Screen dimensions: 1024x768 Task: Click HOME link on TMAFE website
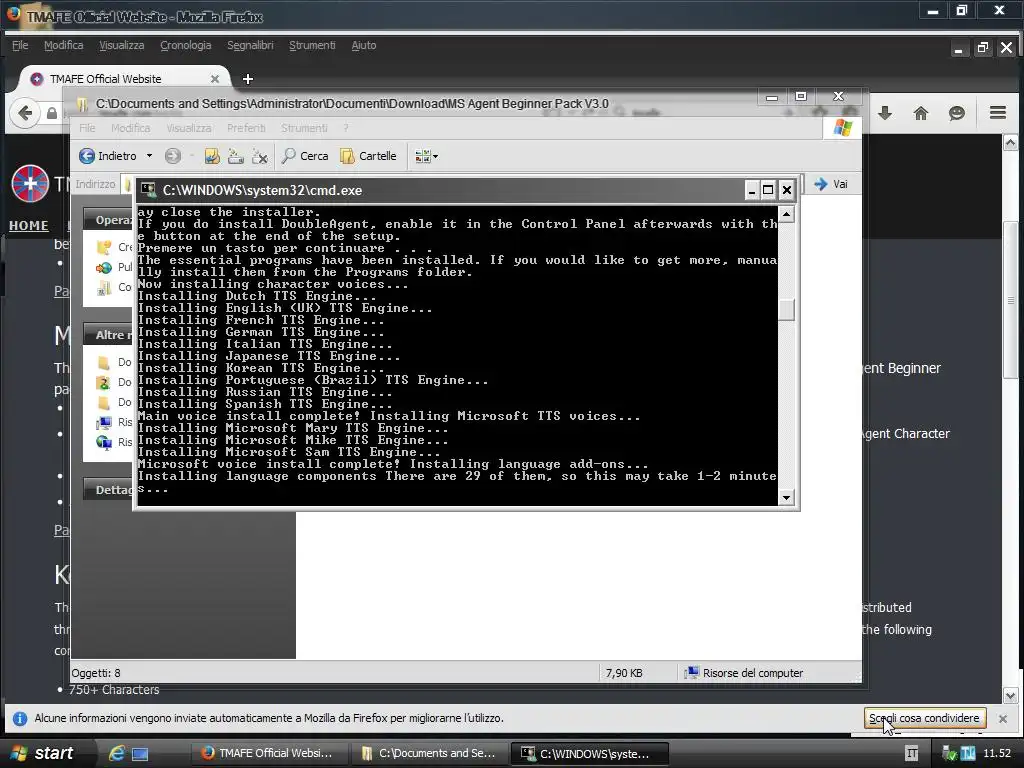[x=29, y=225]
